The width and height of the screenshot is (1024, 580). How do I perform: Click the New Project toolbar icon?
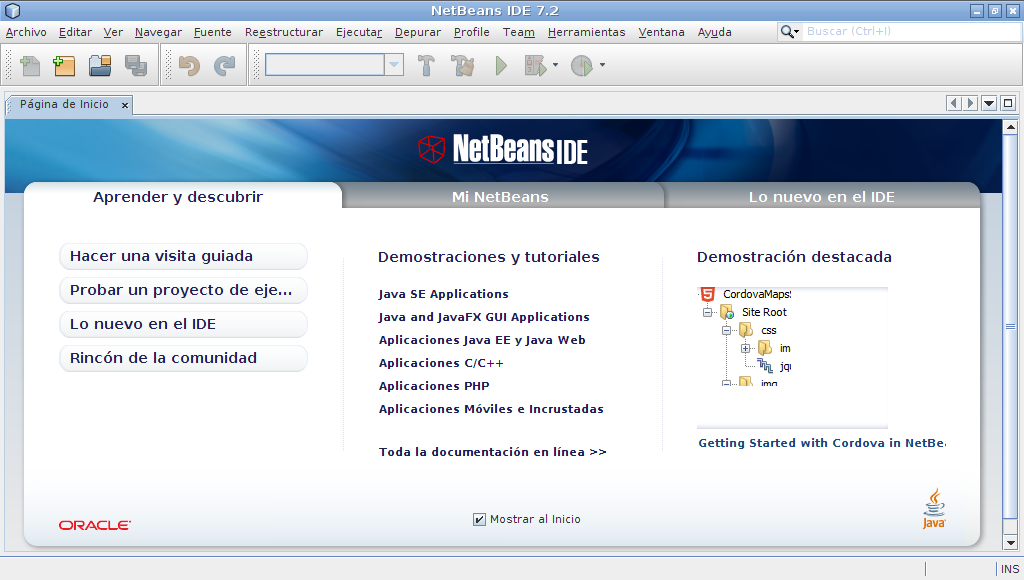(64, 65)
